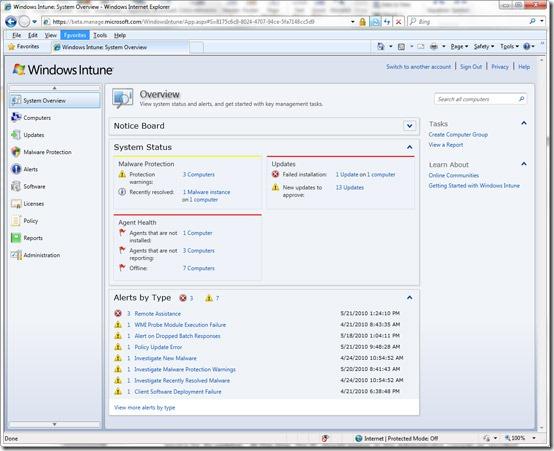Screen dimensions: 554x451
Task: Click the Home toolbar icon
Action: click(381, 46)
